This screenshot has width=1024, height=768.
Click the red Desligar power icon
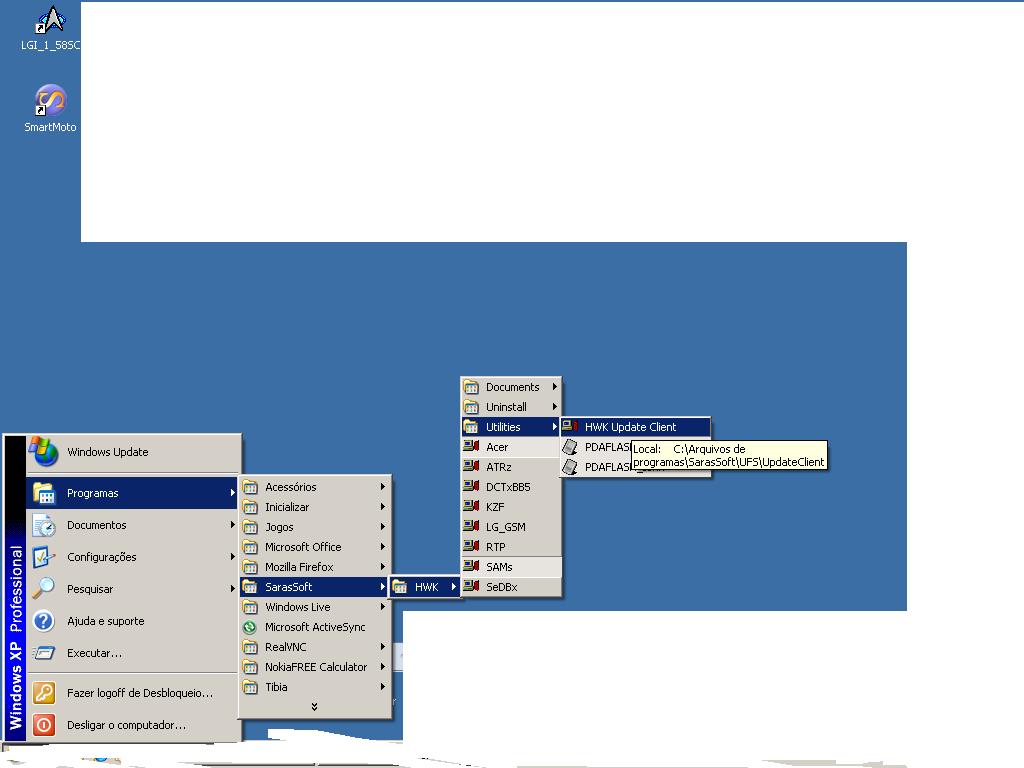[x=44, y=725]
